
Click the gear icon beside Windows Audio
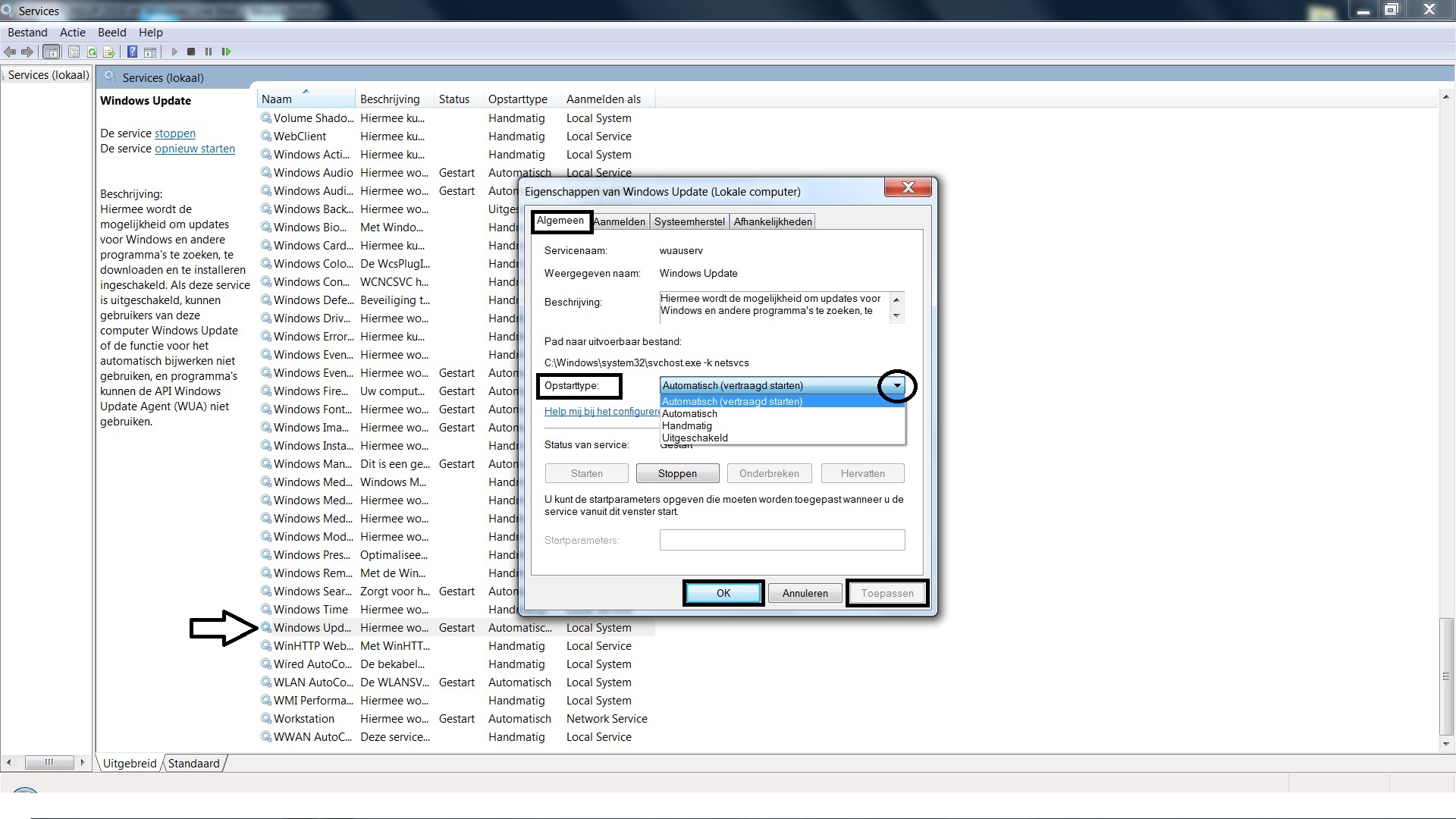click(266, 173)
